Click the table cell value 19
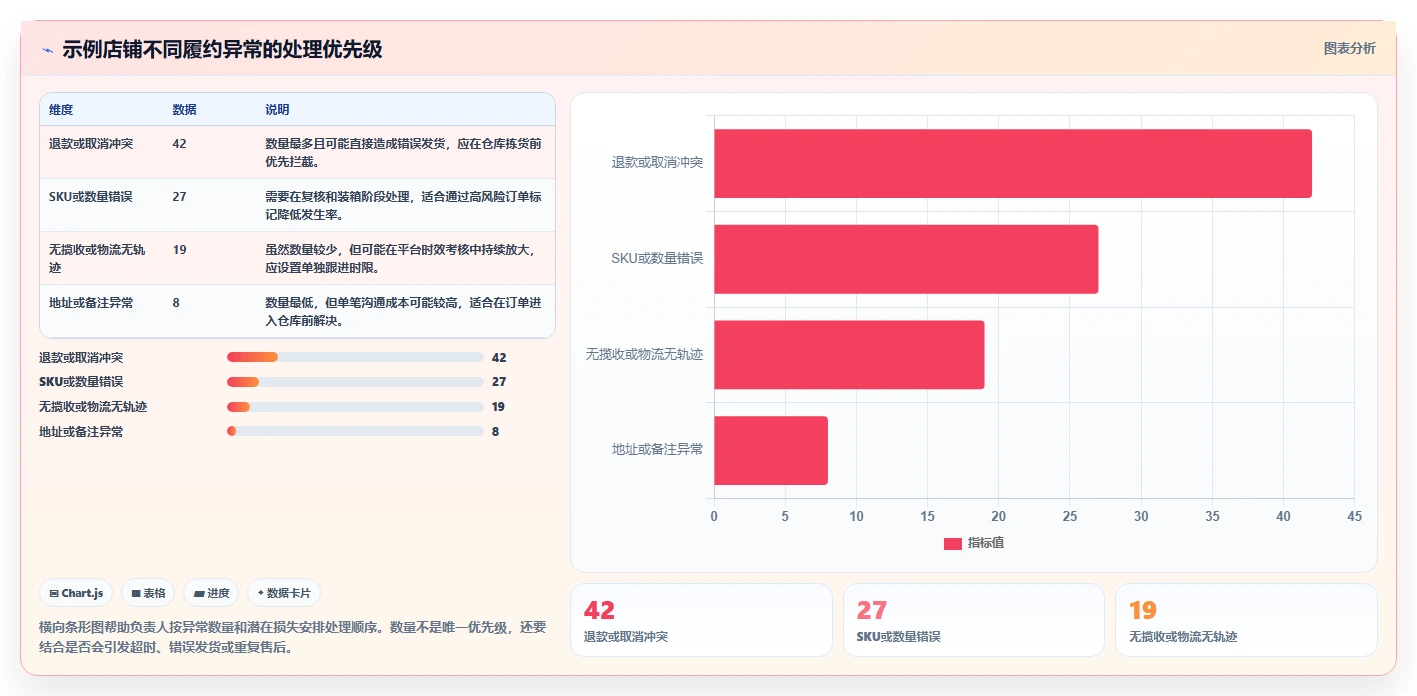The image size is (1417, 696). [x=179, y=250]
